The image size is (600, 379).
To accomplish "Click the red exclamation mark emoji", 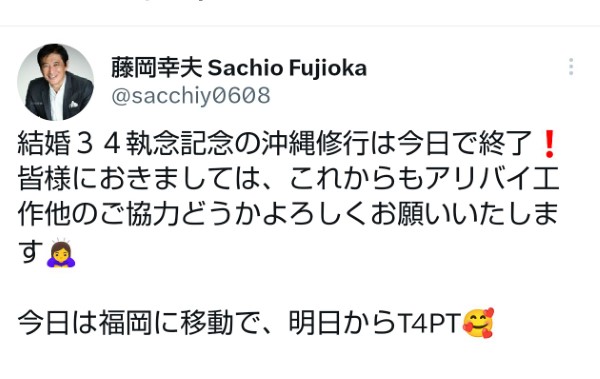I will click(549, 144).
